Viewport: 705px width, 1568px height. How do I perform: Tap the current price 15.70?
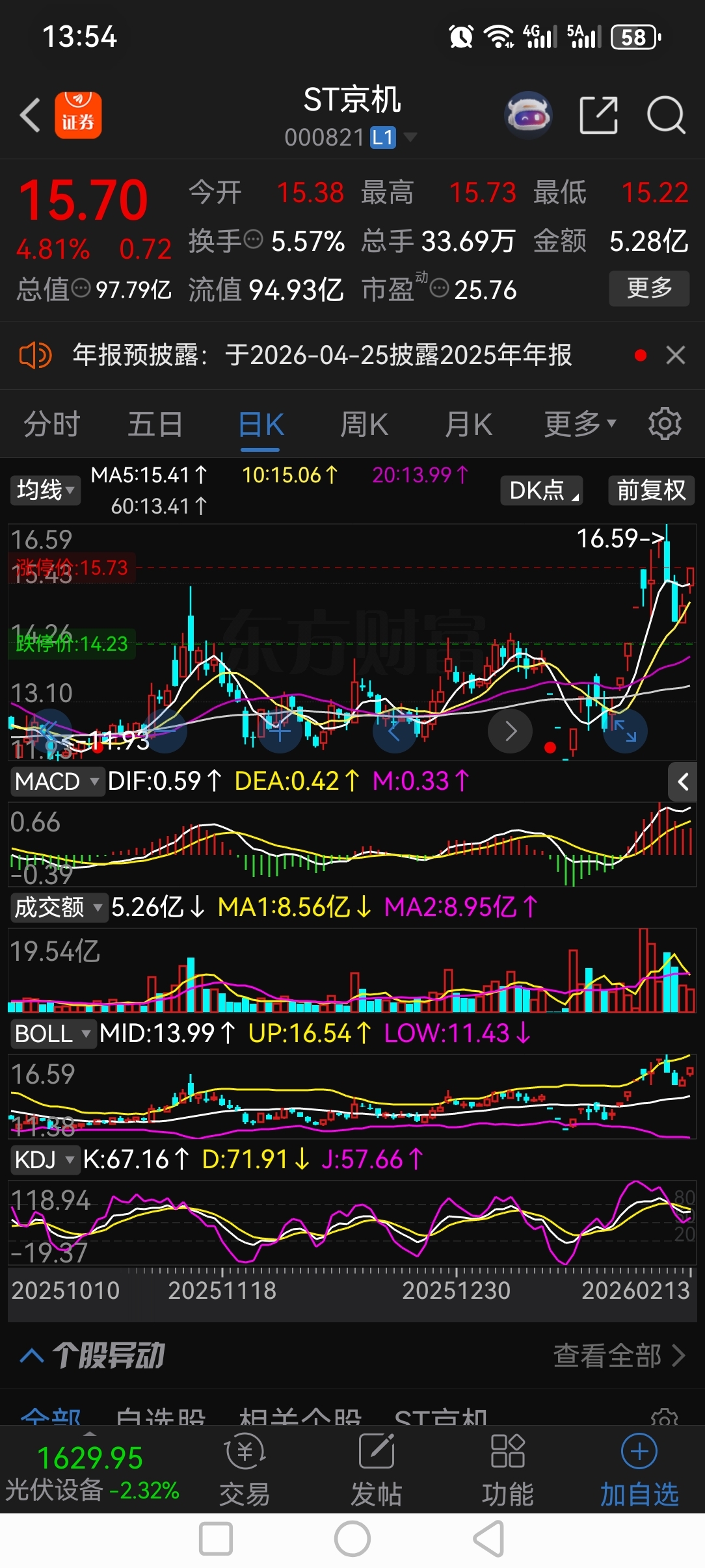pyautogui.click(x=83, y=200)
